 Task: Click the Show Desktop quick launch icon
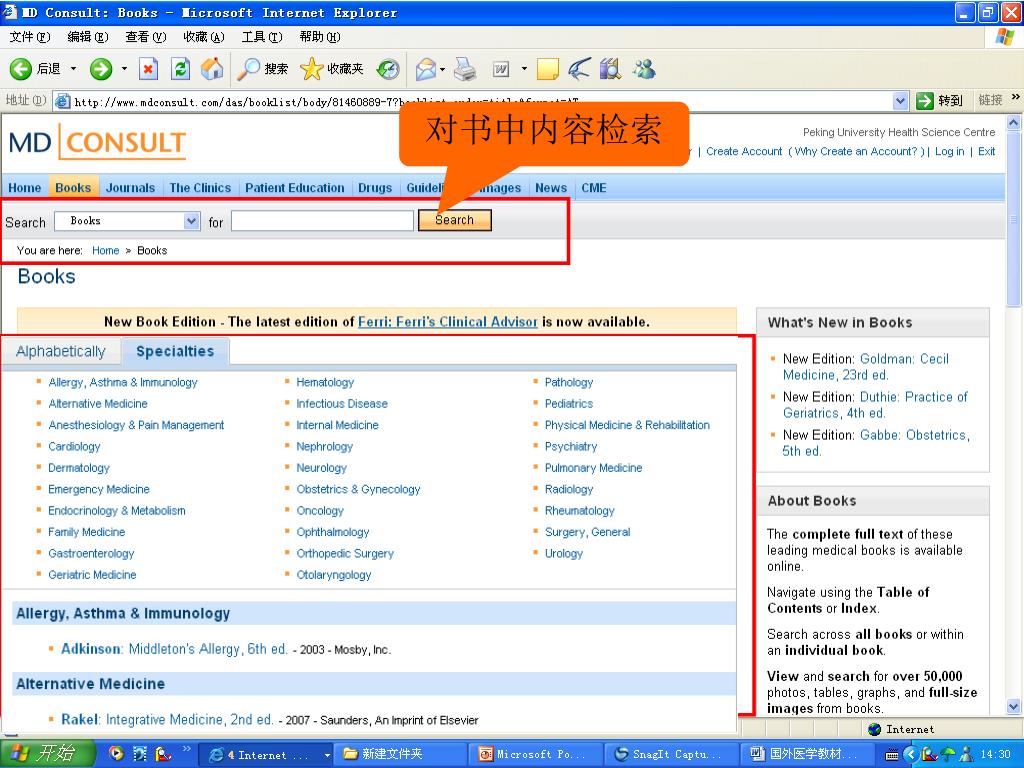pos(140,754)
